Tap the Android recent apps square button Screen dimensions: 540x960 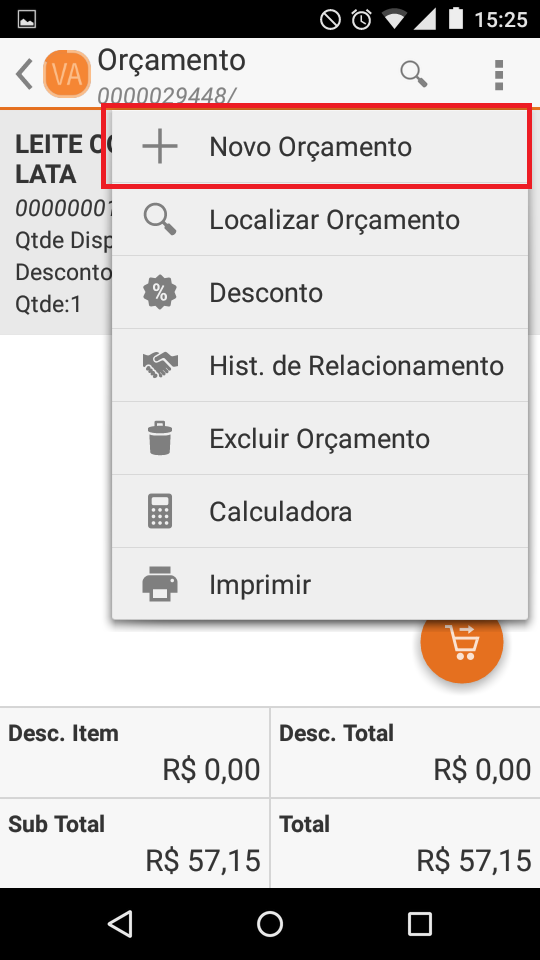pyautogui.click(x=420, y=924)
